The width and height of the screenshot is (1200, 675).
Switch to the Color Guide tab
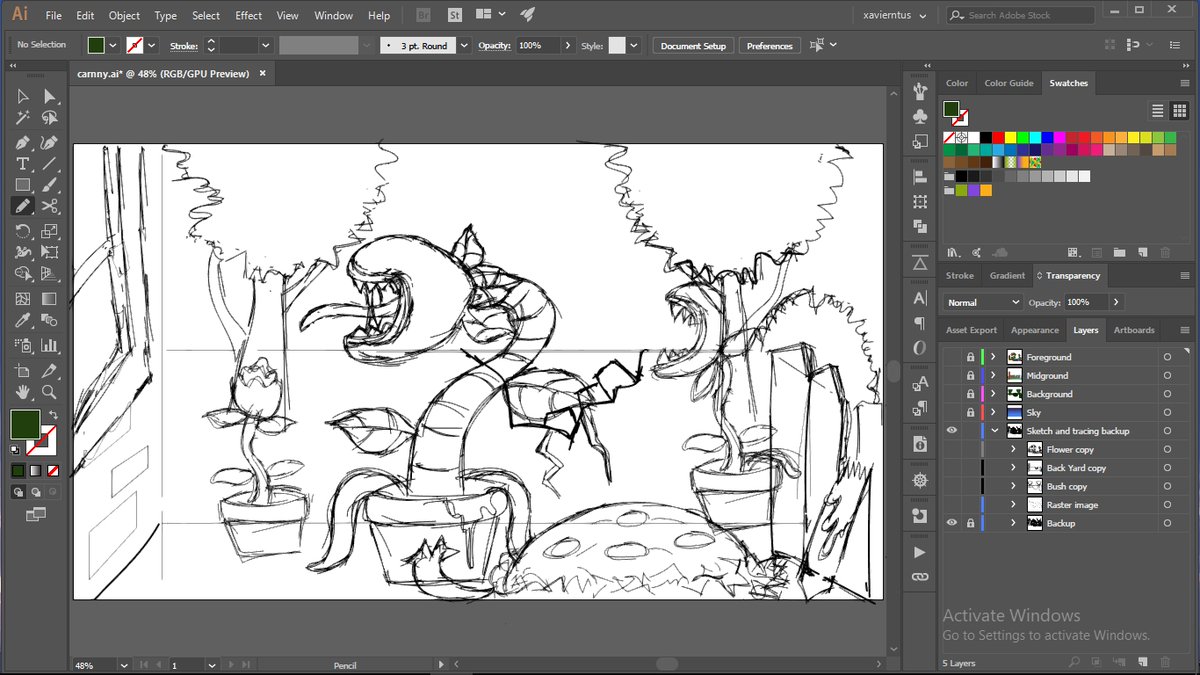pyautogui.click(x=1008, y=83)
